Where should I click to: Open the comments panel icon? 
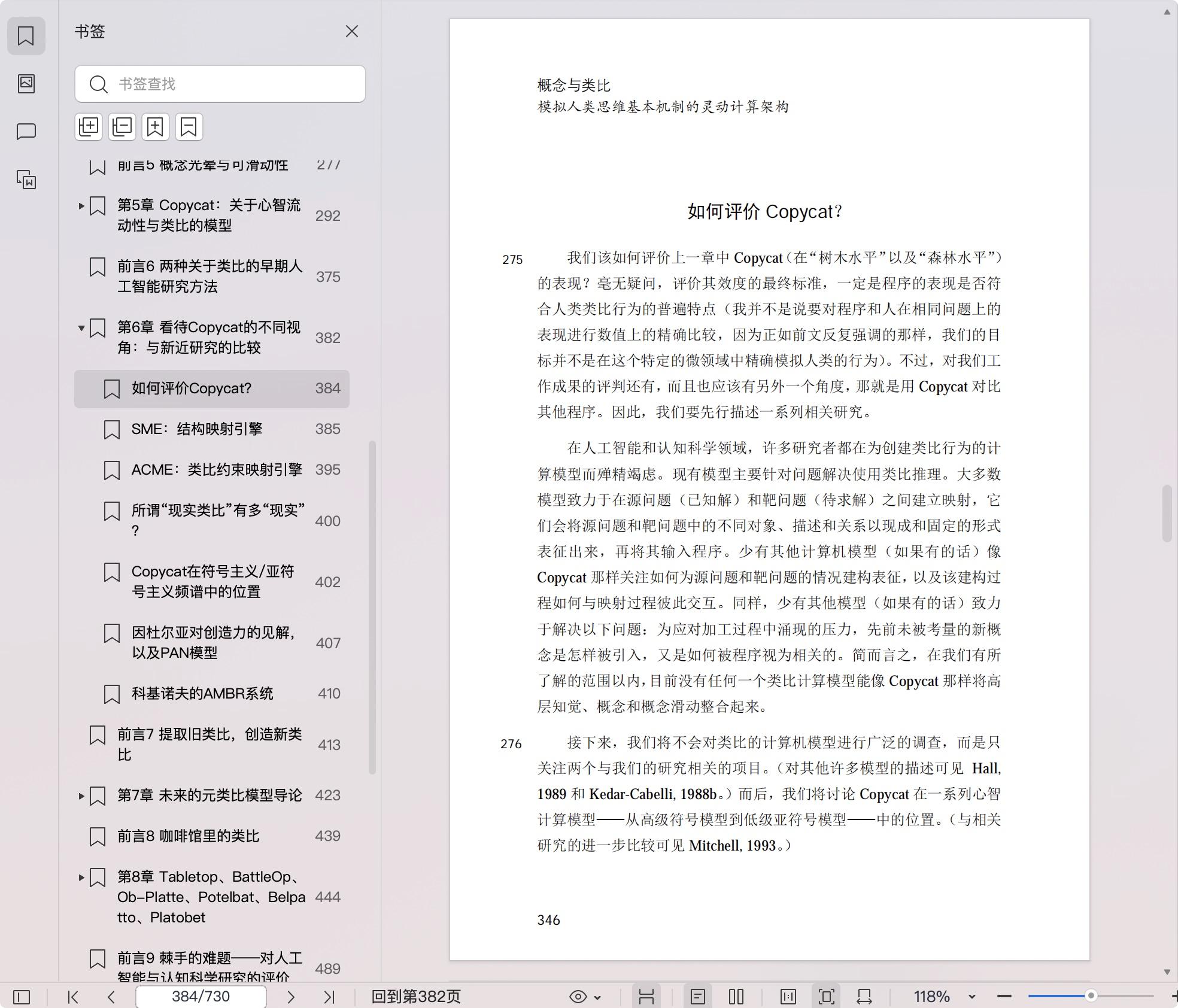[26, 131]
